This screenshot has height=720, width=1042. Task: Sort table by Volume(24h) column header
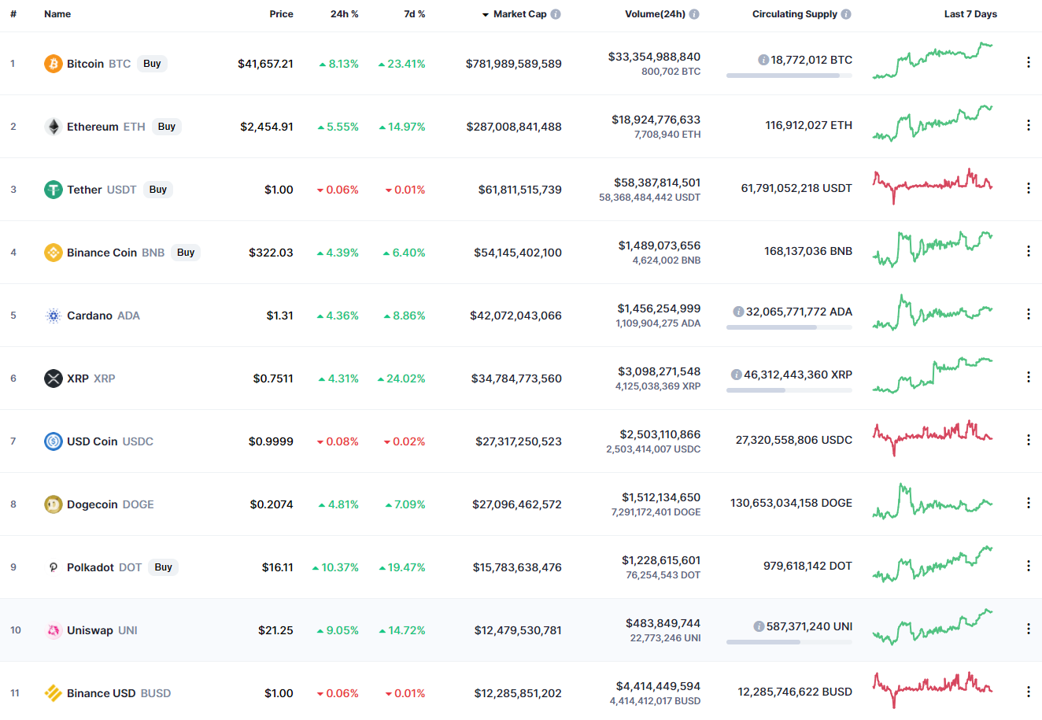pyautogui.click(x=655, y=14)
